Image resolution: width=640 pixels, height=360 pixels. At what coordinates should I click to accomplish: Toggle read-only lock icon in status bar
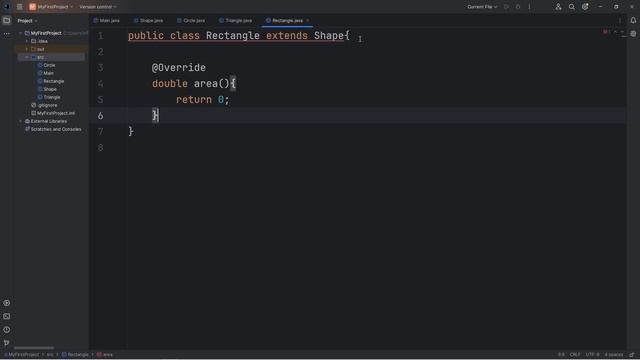point(632,355)
